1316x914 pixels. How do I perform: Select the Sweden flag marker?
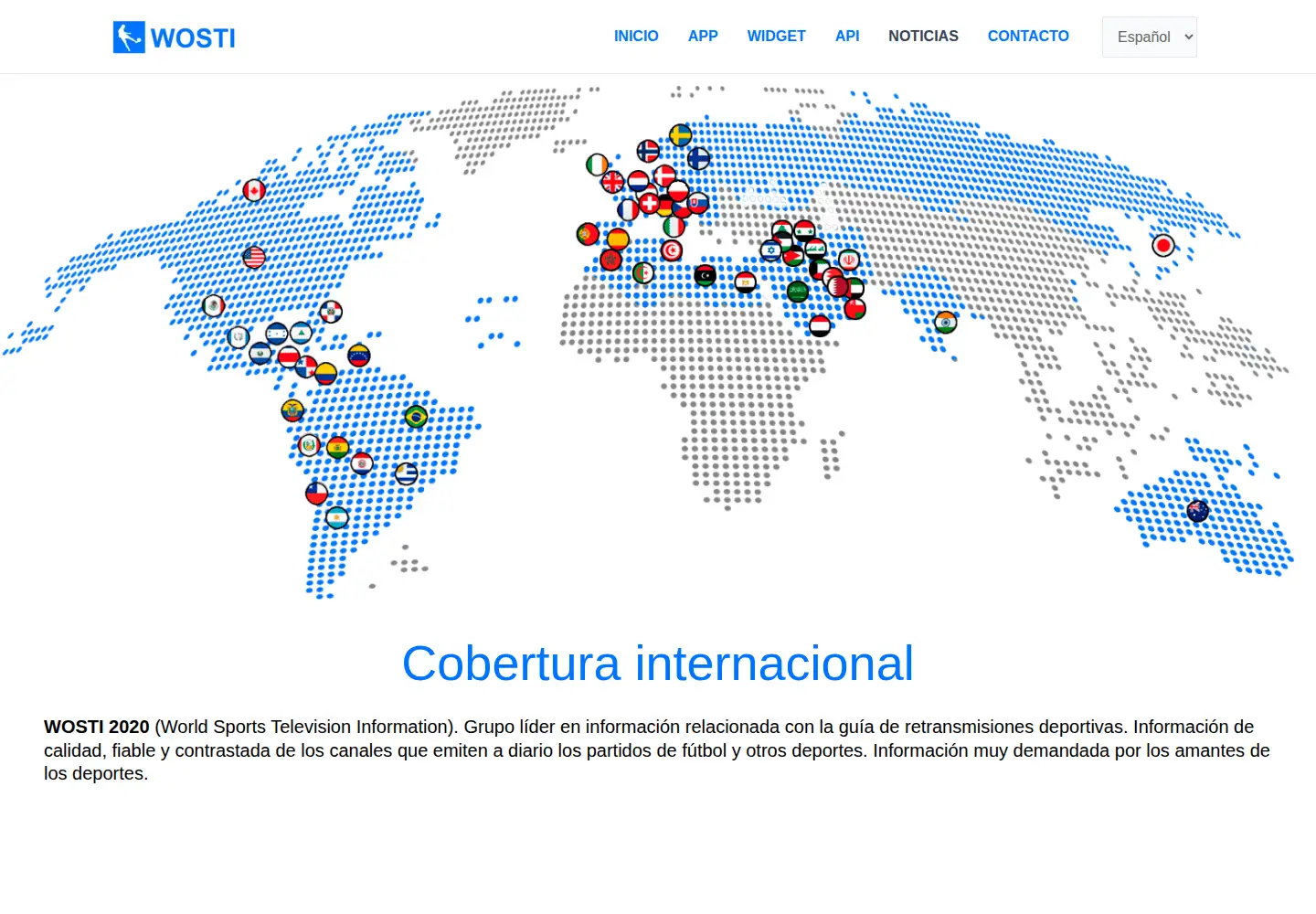coord(680,136)
